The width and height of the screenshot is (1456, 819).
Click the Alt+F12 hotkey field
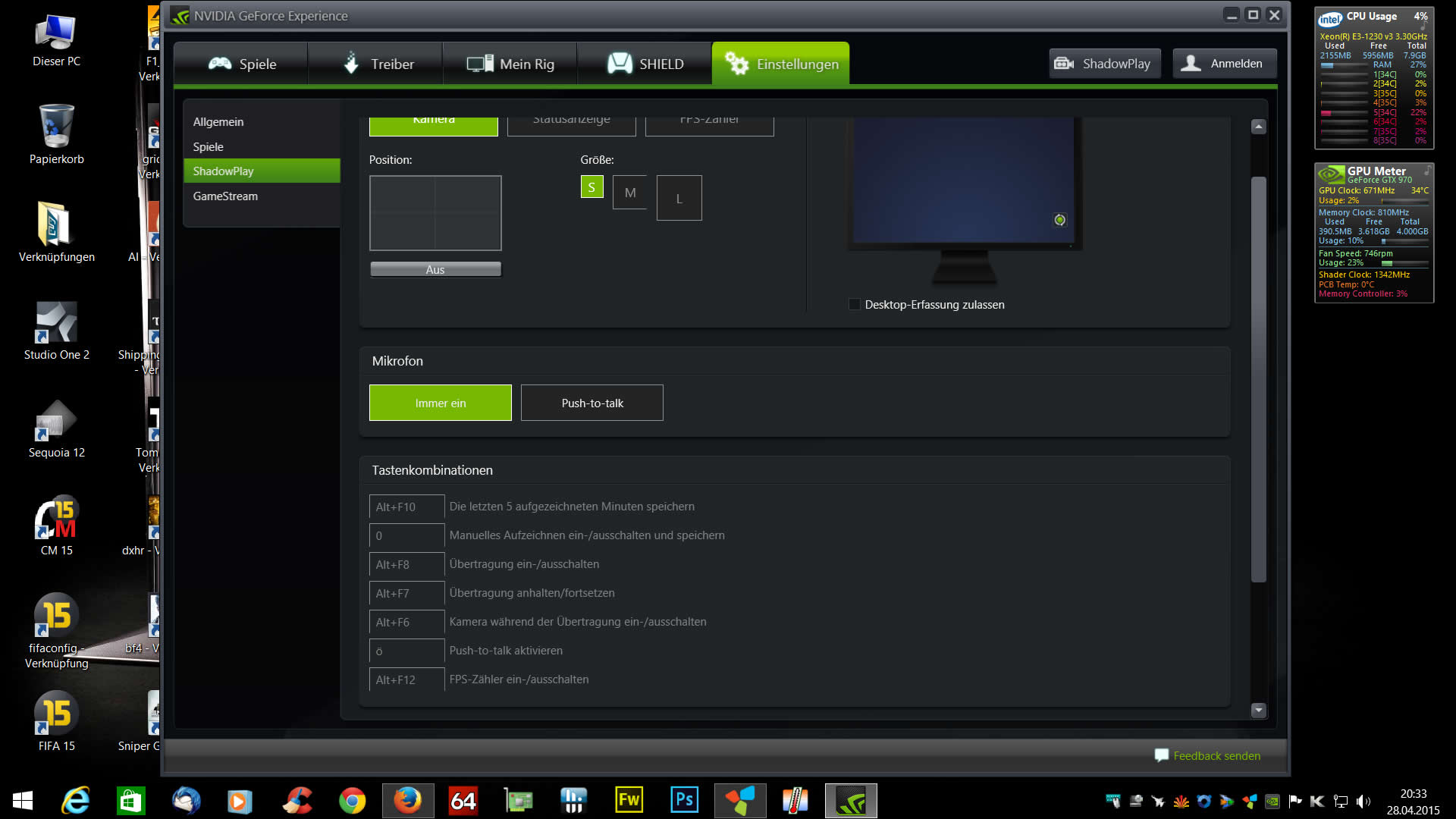407,679
